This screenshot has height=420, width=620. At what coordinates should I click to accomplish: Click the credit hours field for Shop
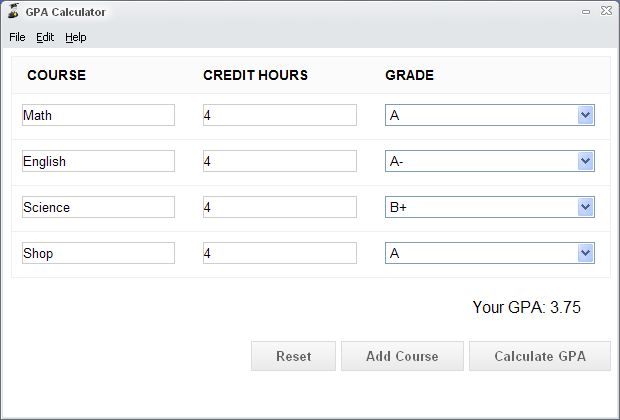click(279, 253)
